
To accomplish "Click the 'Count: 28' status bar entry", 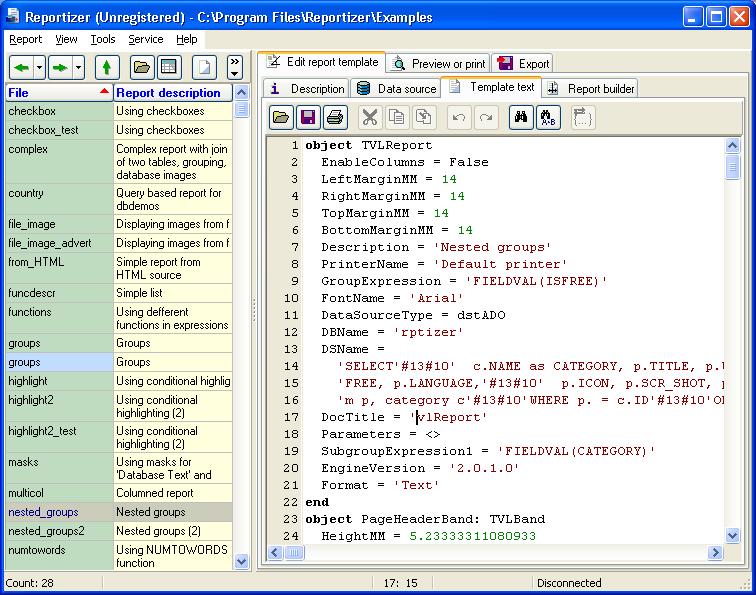I will (29, 583).
